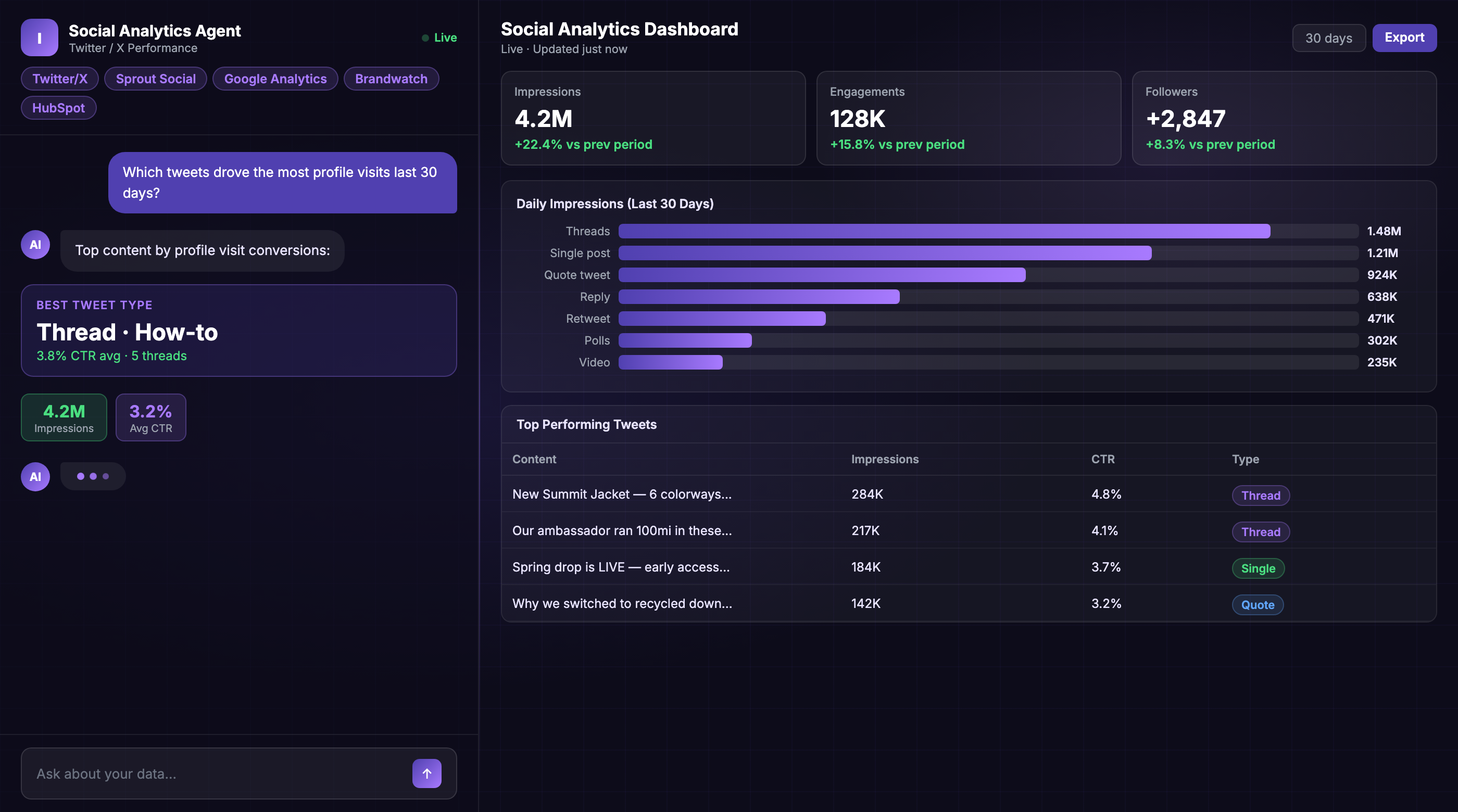Click the 142K impressions value
Screen dimensions: 1458x812
click(866, 604)
